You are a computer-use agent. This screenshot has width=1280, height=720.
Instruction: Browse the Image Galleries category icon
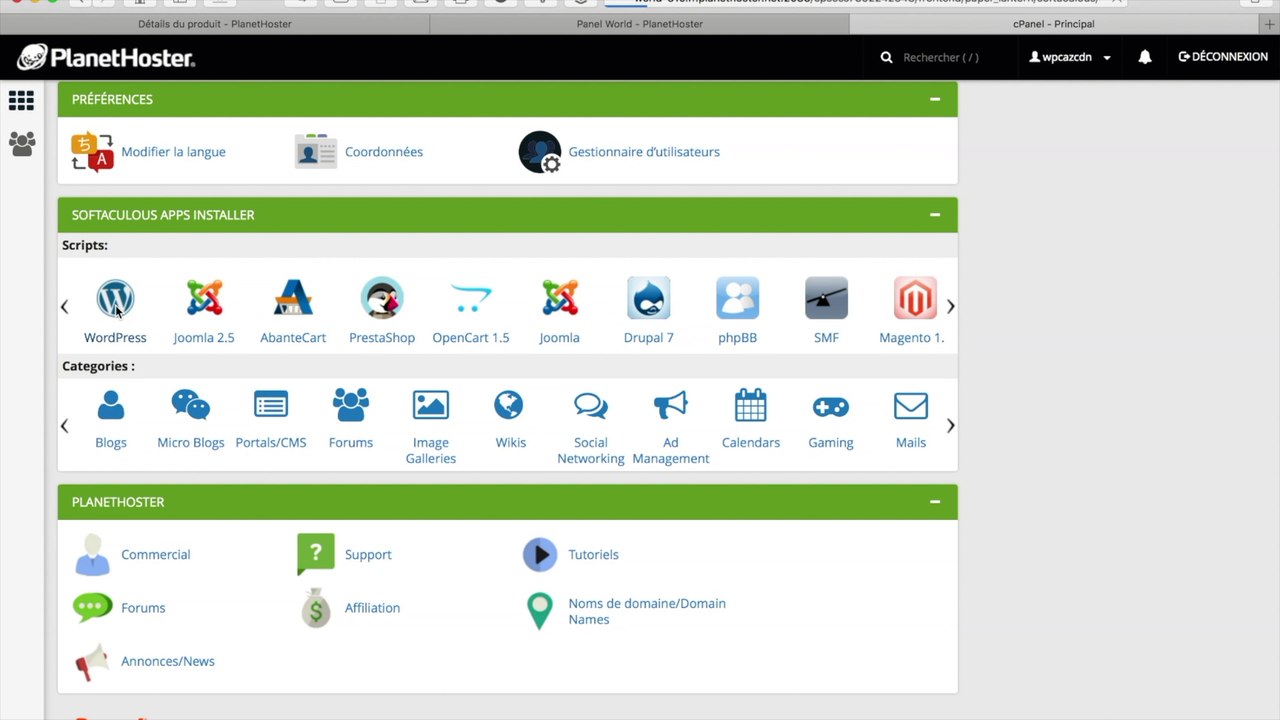tap(431, 405)
